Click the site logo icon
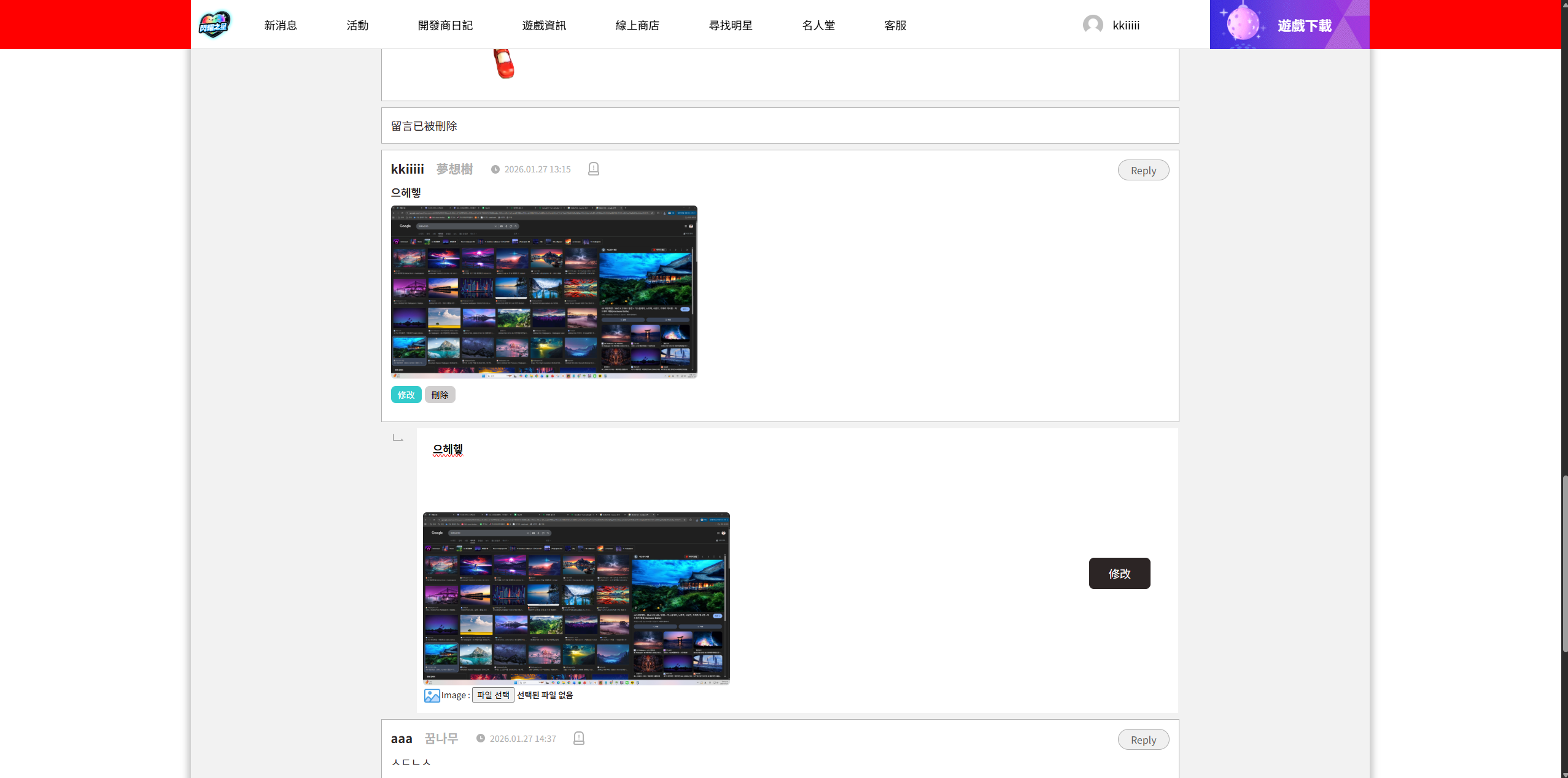 pyautogui.click(x=214, y=25)
